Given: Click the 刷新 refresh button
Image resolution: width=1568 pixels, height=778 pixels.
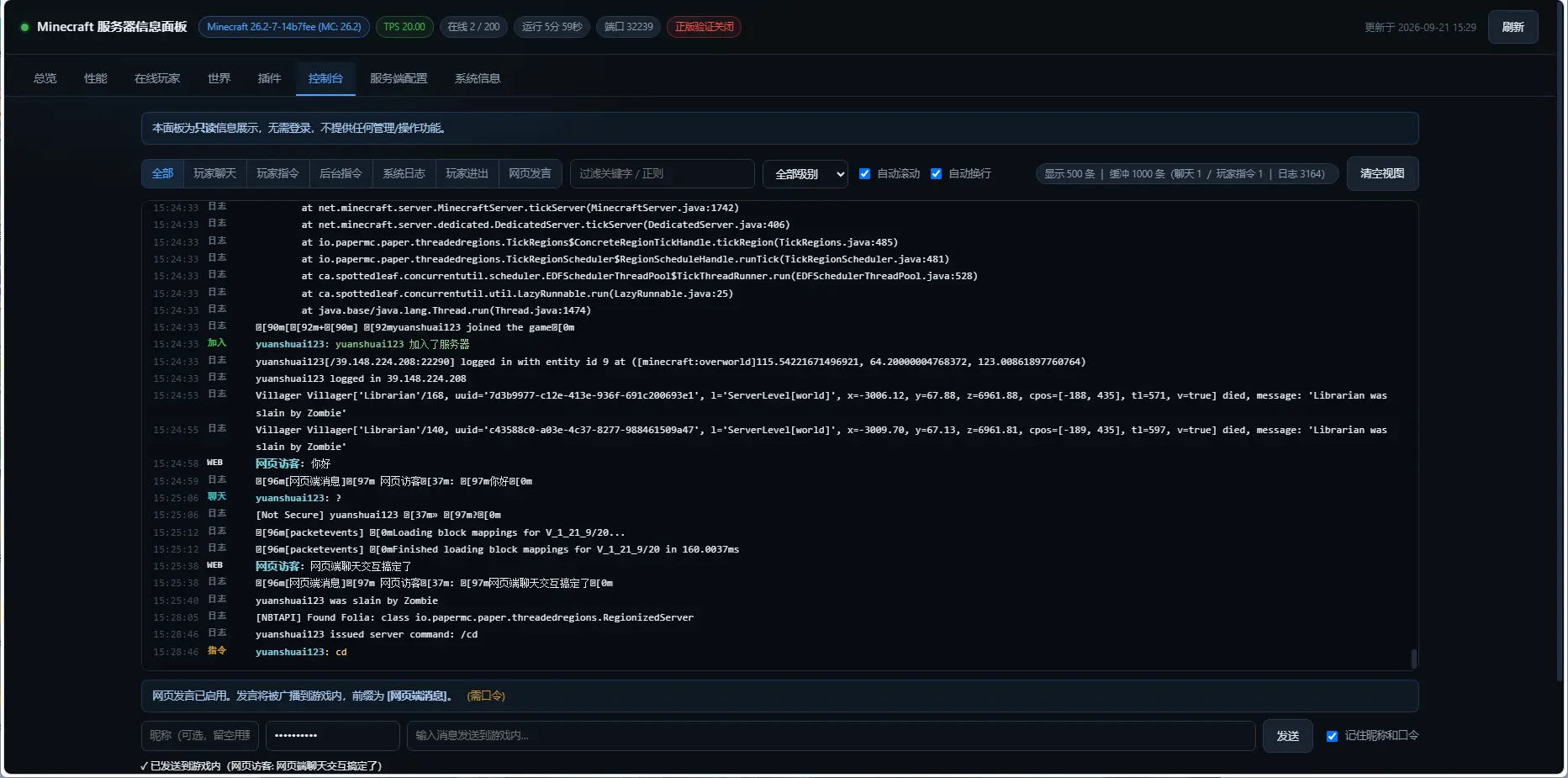Looking at the screenshot, I should [1513, 27].
